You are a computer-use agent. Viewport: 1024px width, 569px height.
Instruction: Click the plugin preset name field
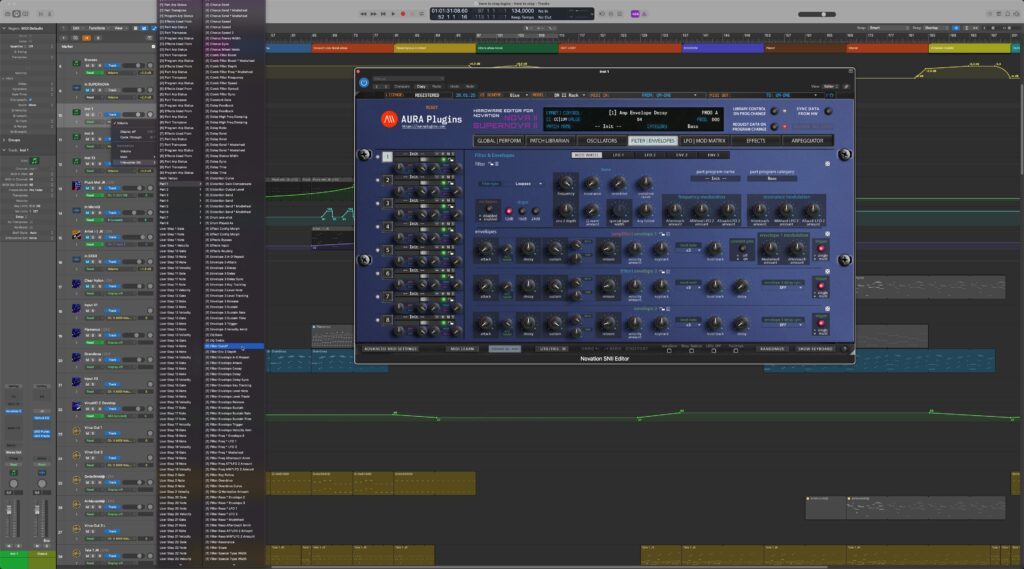408,79
